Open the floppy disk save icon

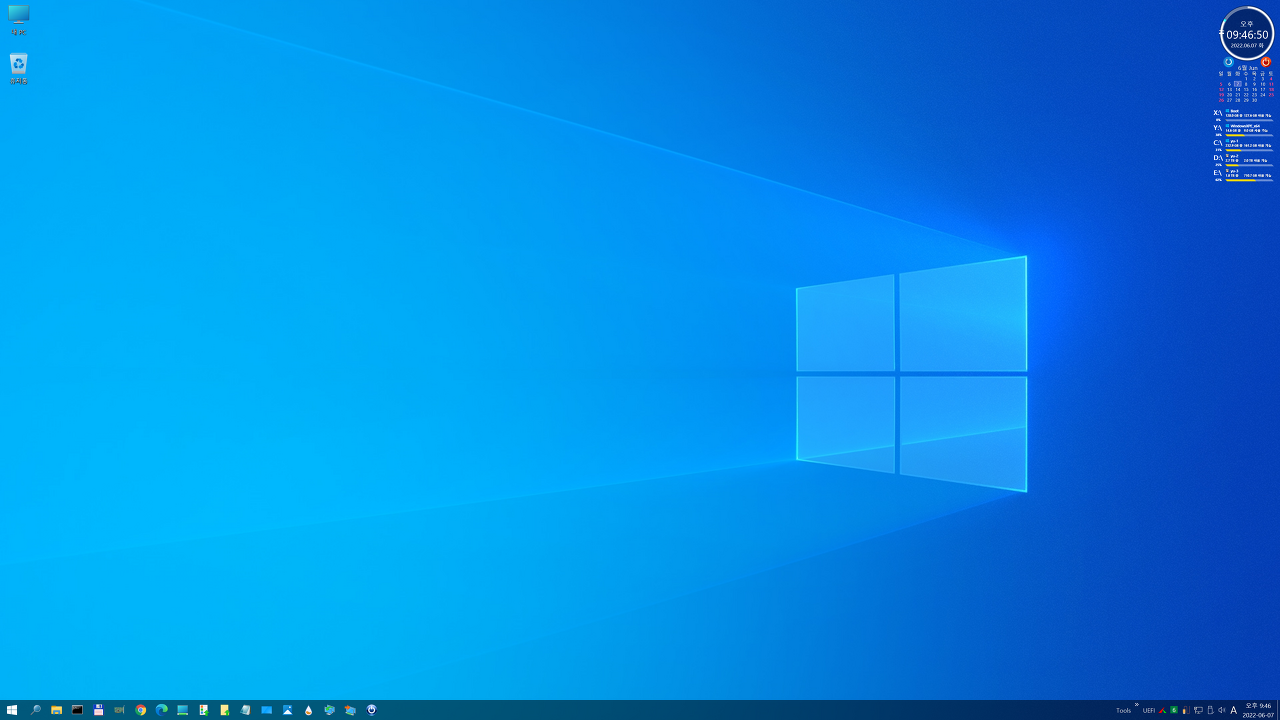tap(98, 710)
